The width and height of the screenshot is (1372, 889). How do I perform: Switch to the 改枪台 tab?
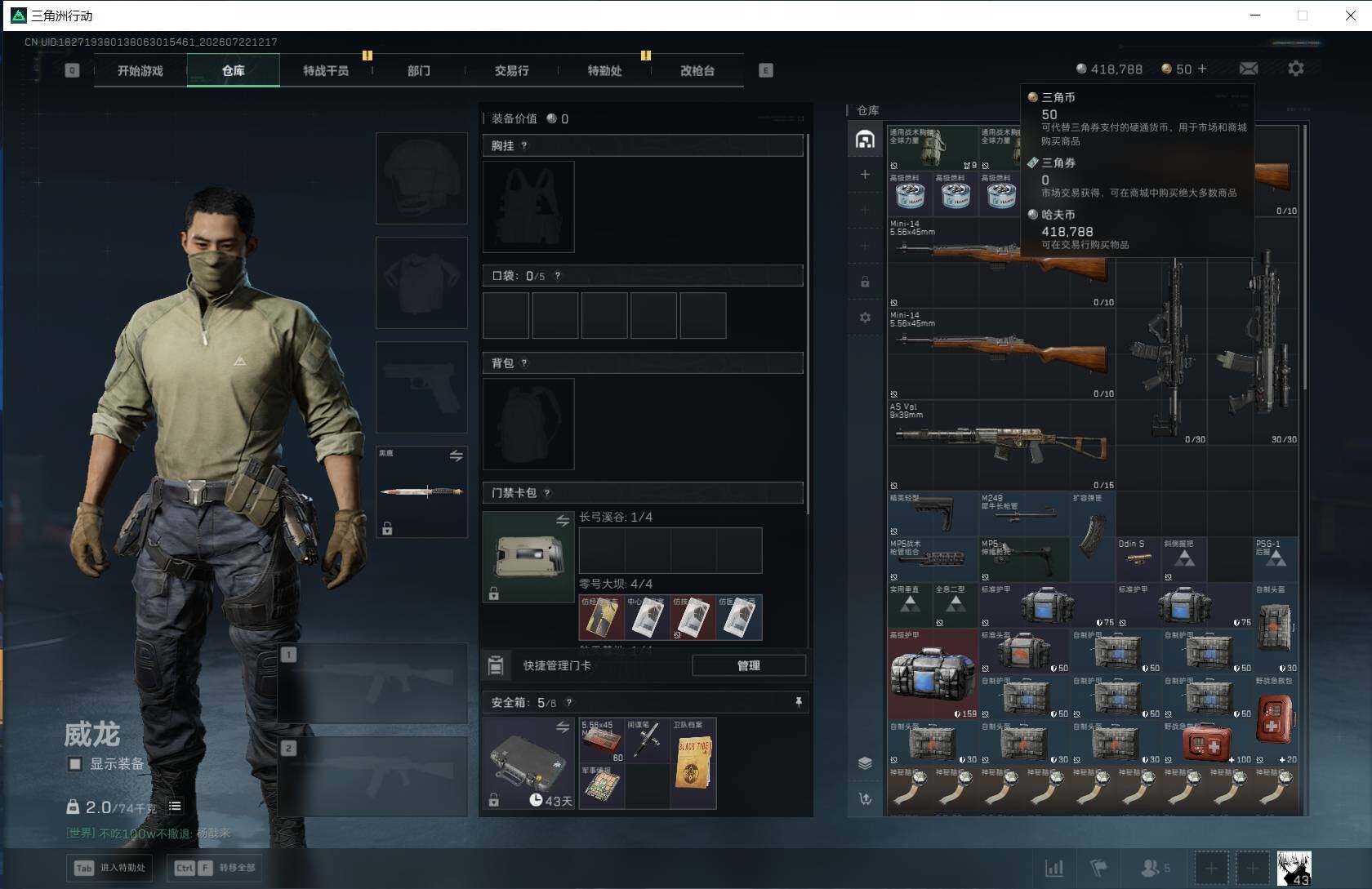point(697,71)
